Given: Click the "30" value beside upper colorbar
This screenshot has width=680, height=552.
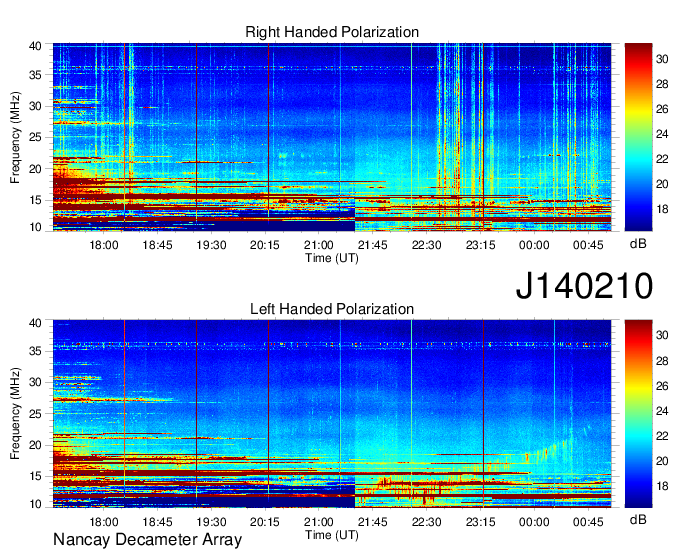Looking at the screenshot, I should click(662, 59).
